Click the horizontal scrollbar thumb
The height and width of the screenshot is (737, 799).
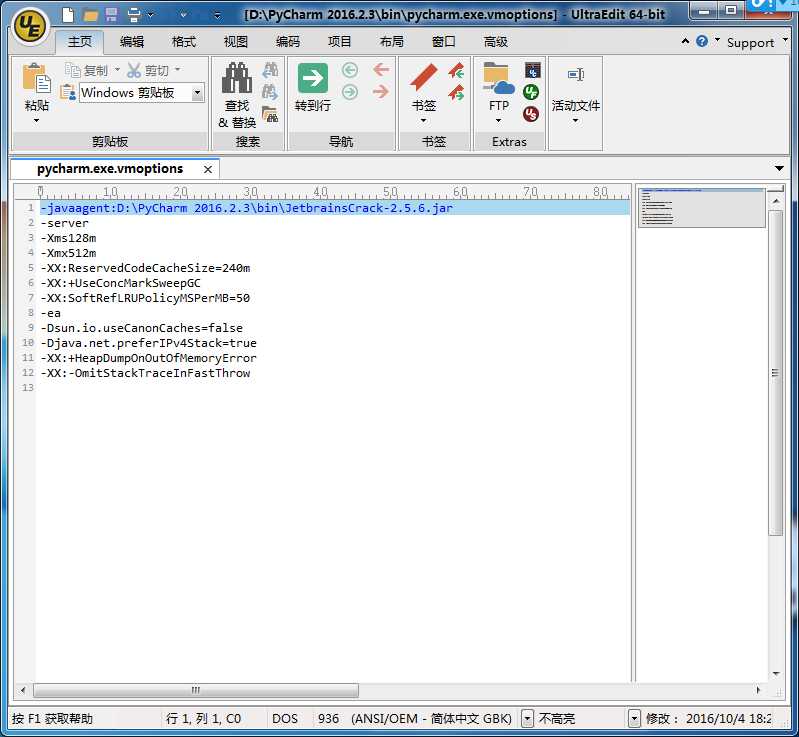(x=196, y=690)
